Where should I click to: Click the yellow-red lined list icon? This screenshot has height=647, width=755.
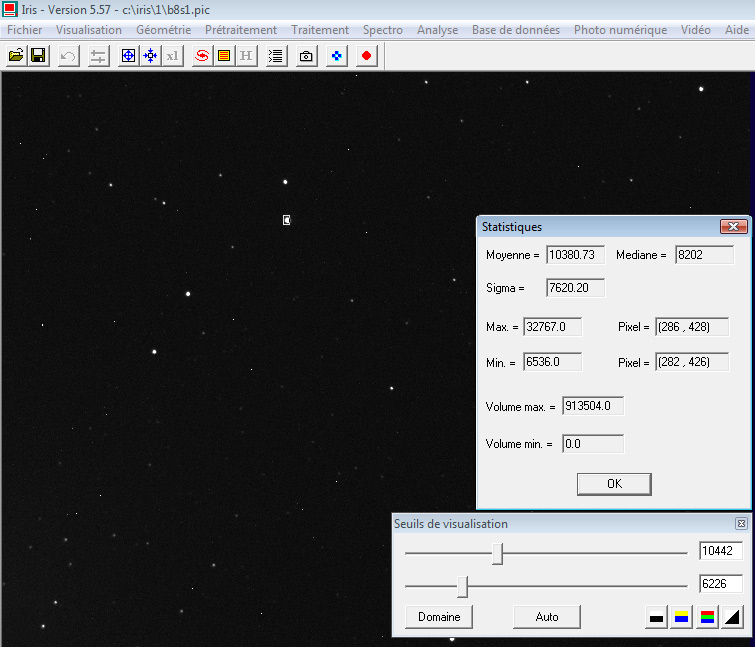coord(224,56)
